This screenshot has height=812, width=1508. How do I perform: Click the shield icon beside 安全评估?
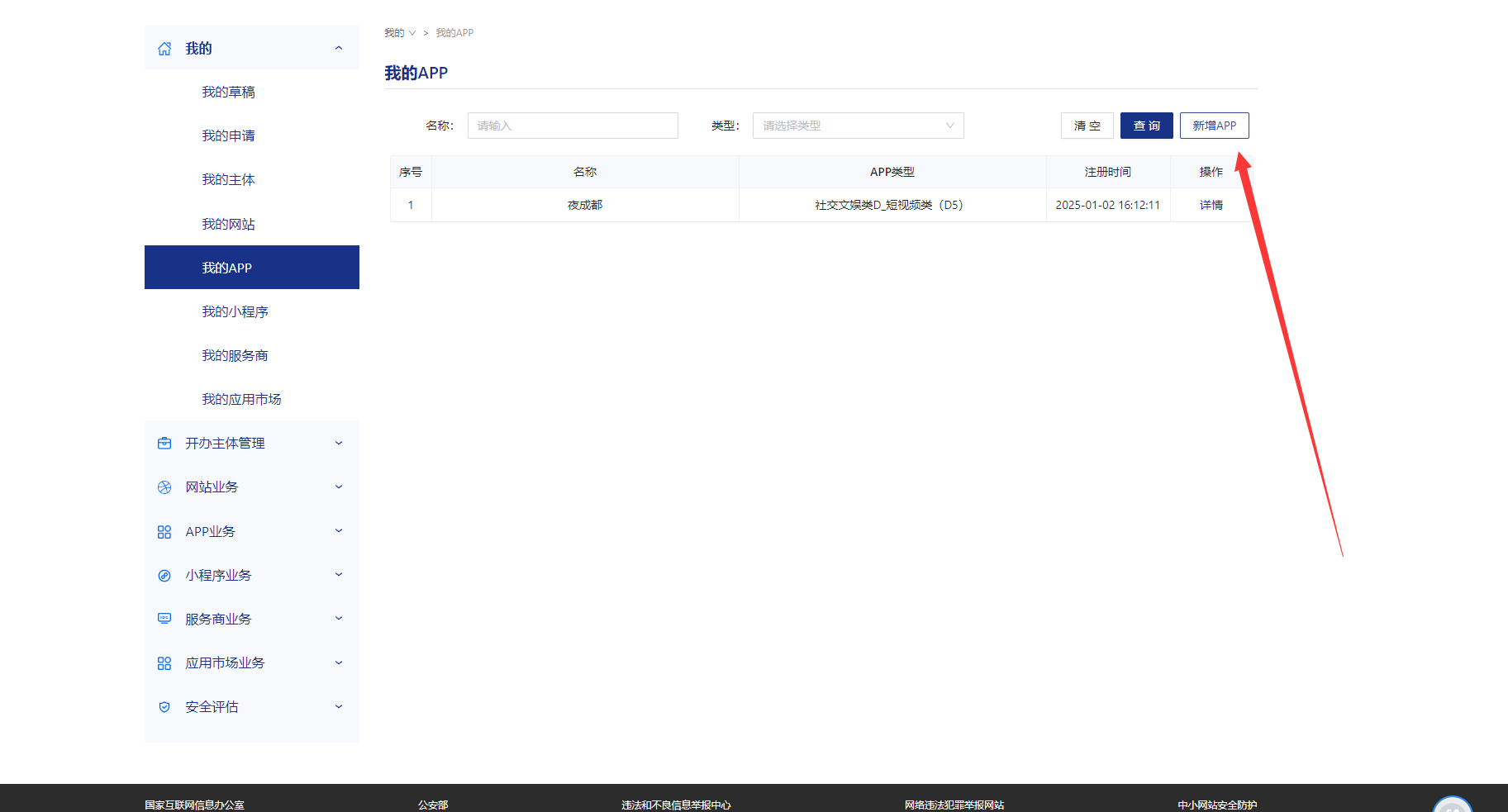(x=164, y=707)
